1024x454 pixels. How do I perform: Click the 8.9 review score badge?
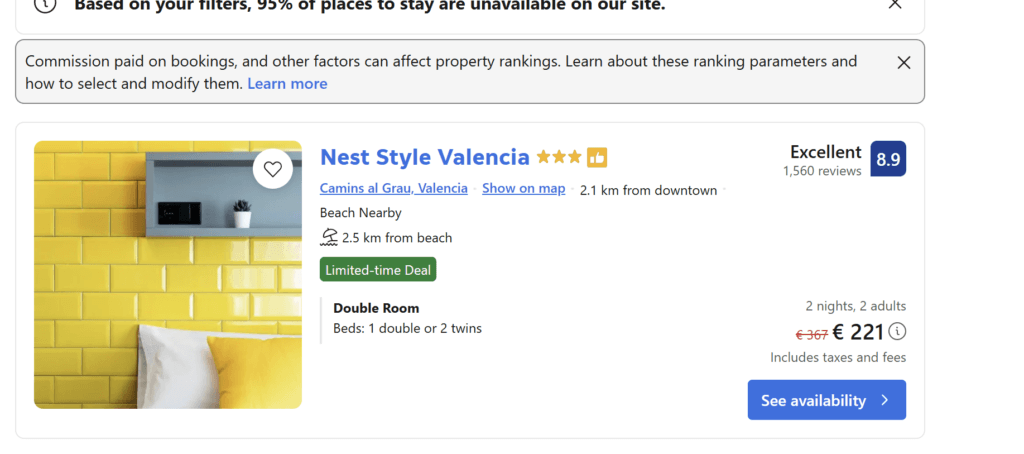(x=887, y=159)
